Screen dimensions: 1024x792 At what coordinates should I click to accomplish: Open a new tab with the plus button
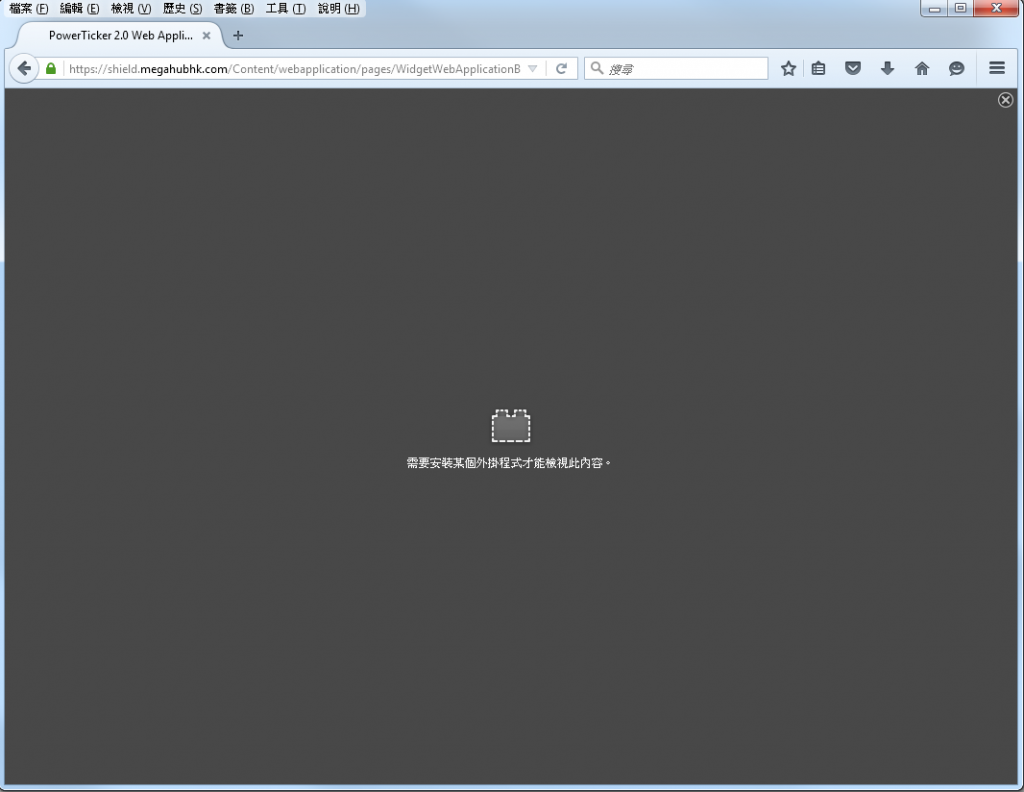coord(238,36)
